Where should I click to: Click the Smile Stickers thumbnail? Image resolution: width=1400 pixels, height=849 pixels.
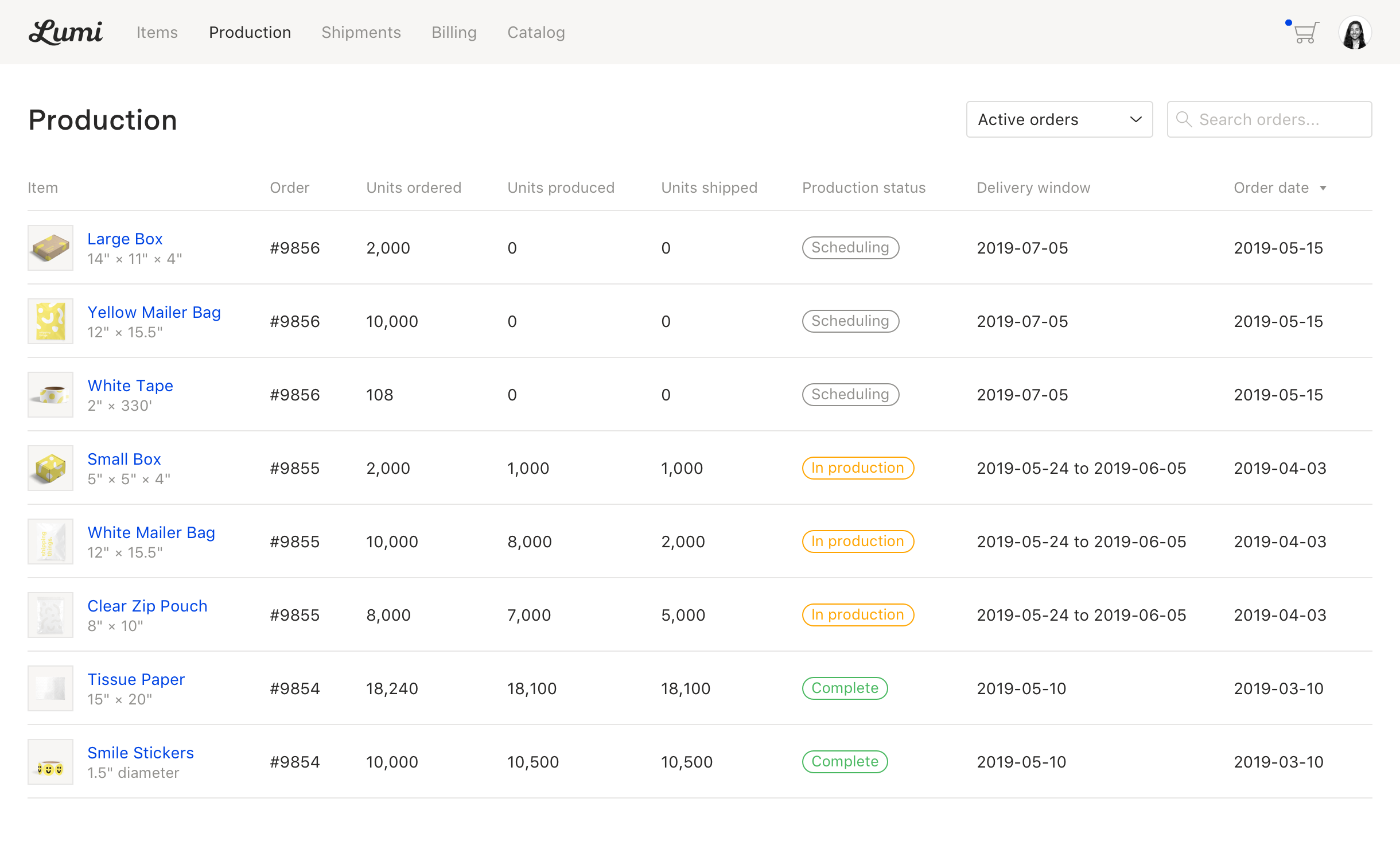(50, 762)
